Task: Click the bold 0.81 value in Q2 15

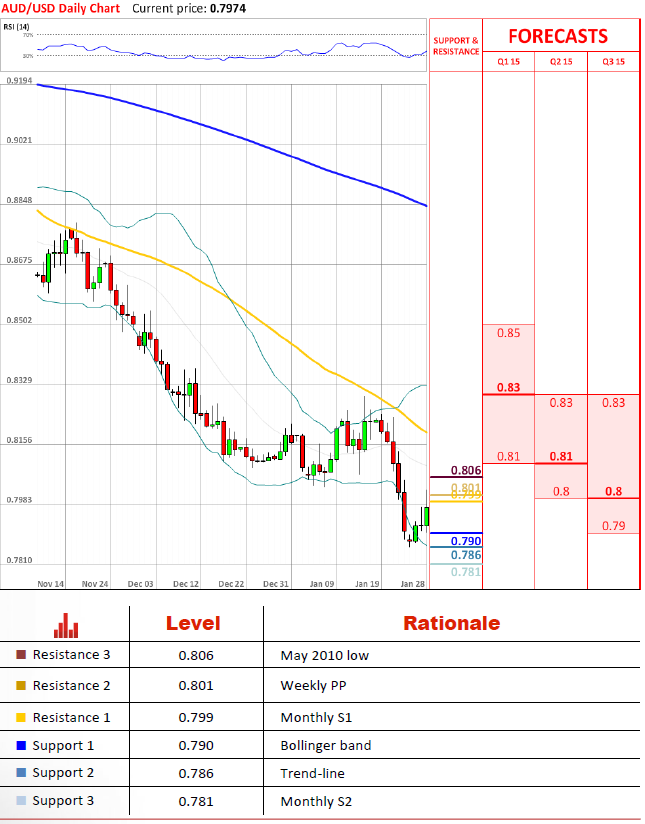Action: (x=561, y=456)
